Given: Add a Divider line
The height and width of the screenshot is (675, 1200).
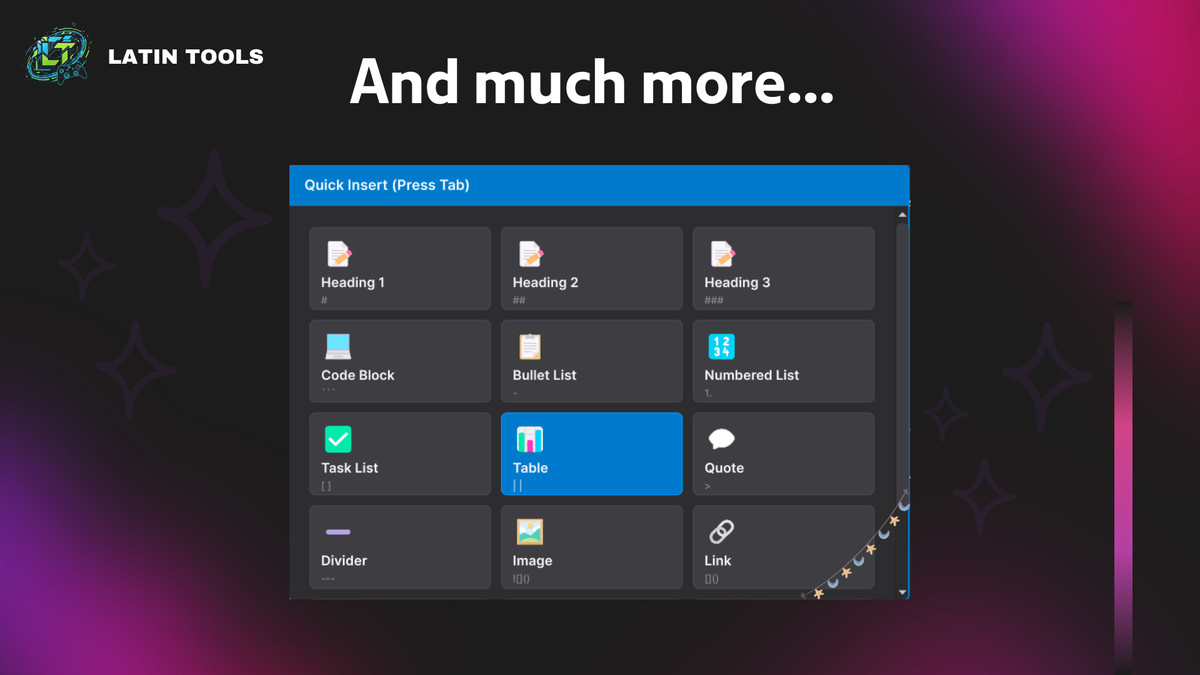Looking at the screenshot, I should (x=400, y=547).
